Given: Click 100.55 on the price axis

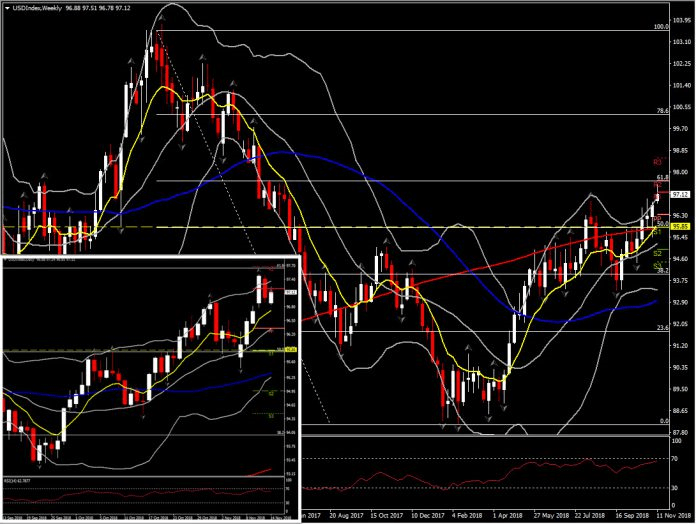Looking at the screenshot, I should click(x=682, y=107).
